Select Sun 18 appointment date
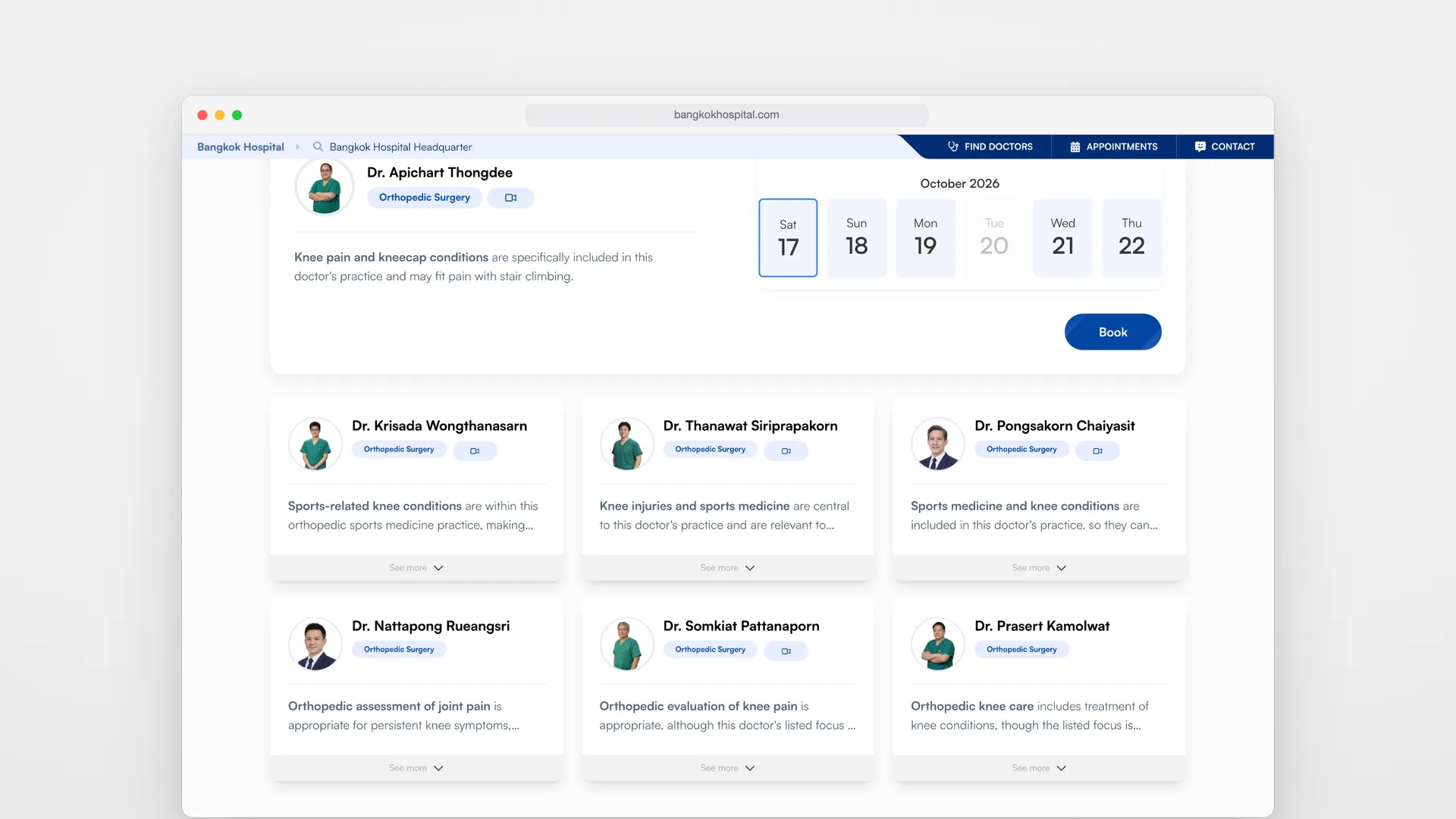Screen dimensions: 1456x819 point(856,237)
